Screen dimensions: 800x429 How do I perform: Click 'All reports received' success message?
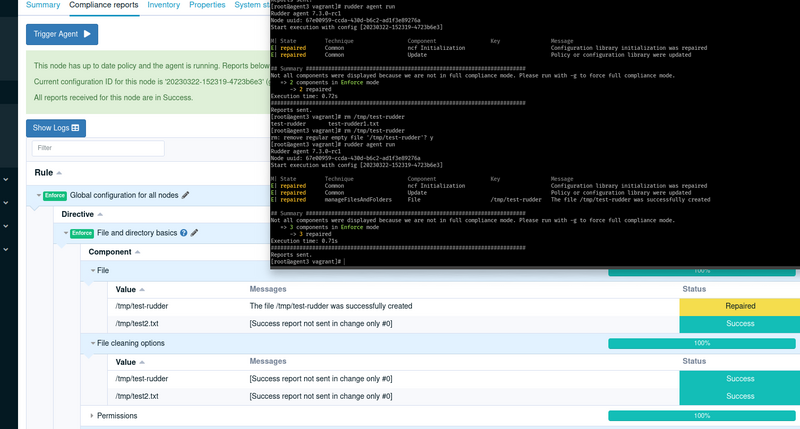113,97
